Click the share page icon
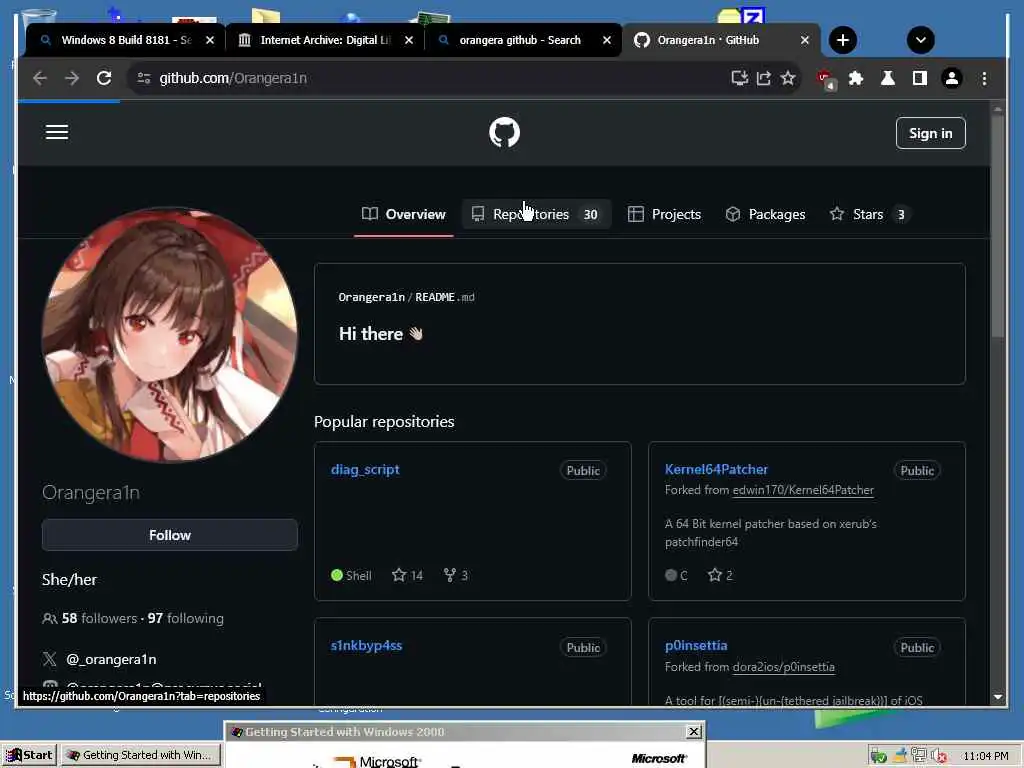The height and width of the screenshot is (768, 1024). click(x=763, y=78)
